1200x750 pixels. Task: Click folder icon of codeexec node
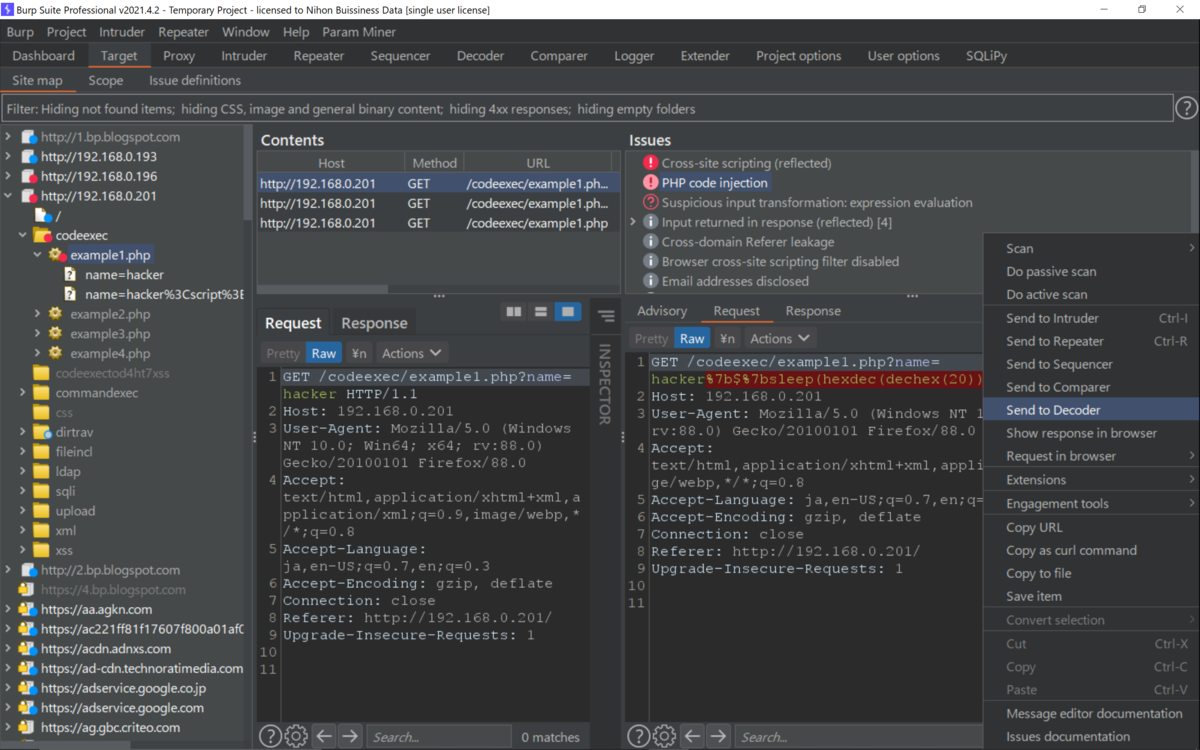coord(42,235)
